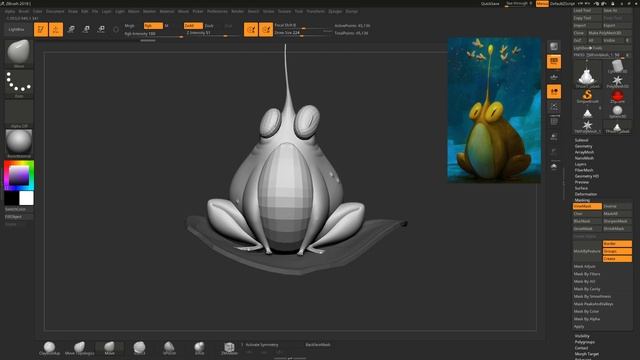Open the material sphere selector on left shelf
Image resolution: width=640 pixels, height=360 pixels.
click(19, 144)
